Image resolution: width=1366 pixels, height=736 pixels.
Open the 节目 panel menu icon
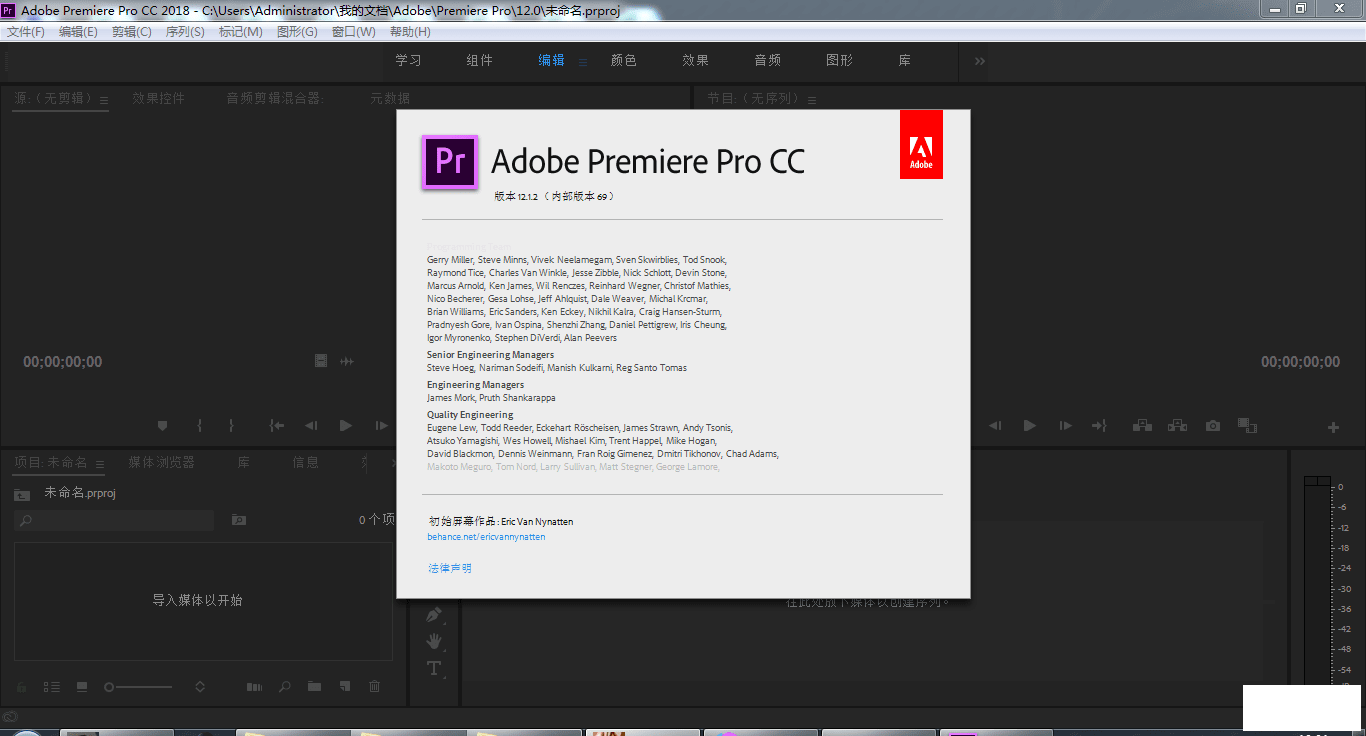point(812,100)
